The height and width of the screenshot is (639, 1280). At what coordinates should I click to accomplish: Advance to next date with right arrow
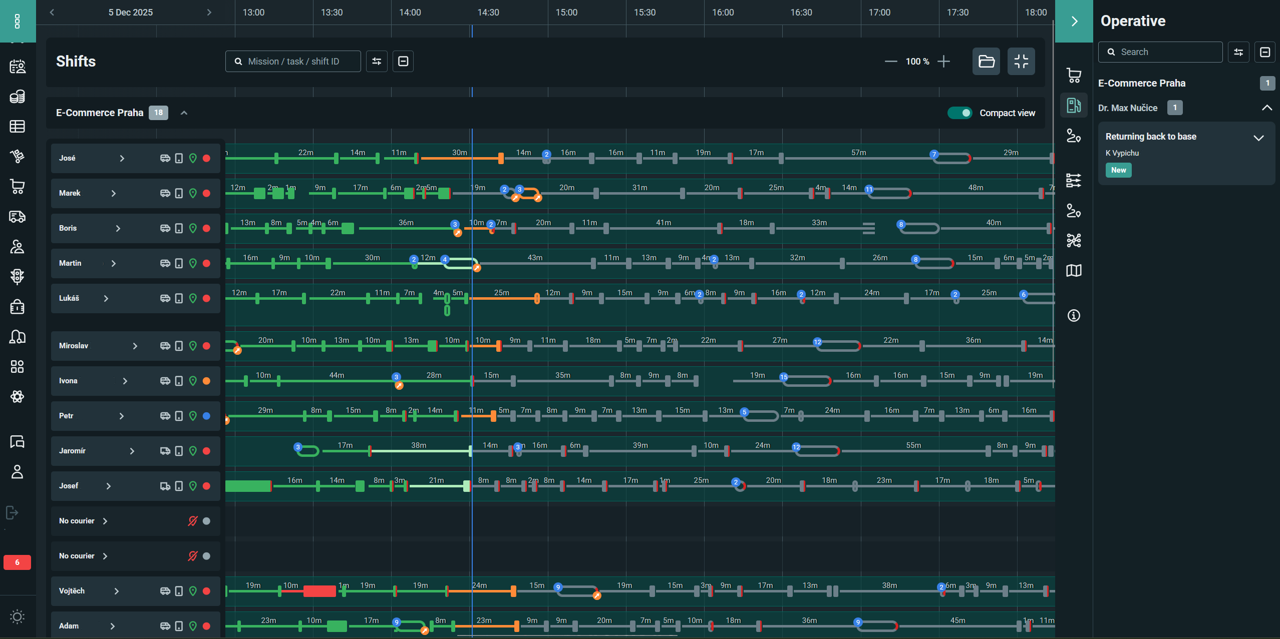point(209,12)
